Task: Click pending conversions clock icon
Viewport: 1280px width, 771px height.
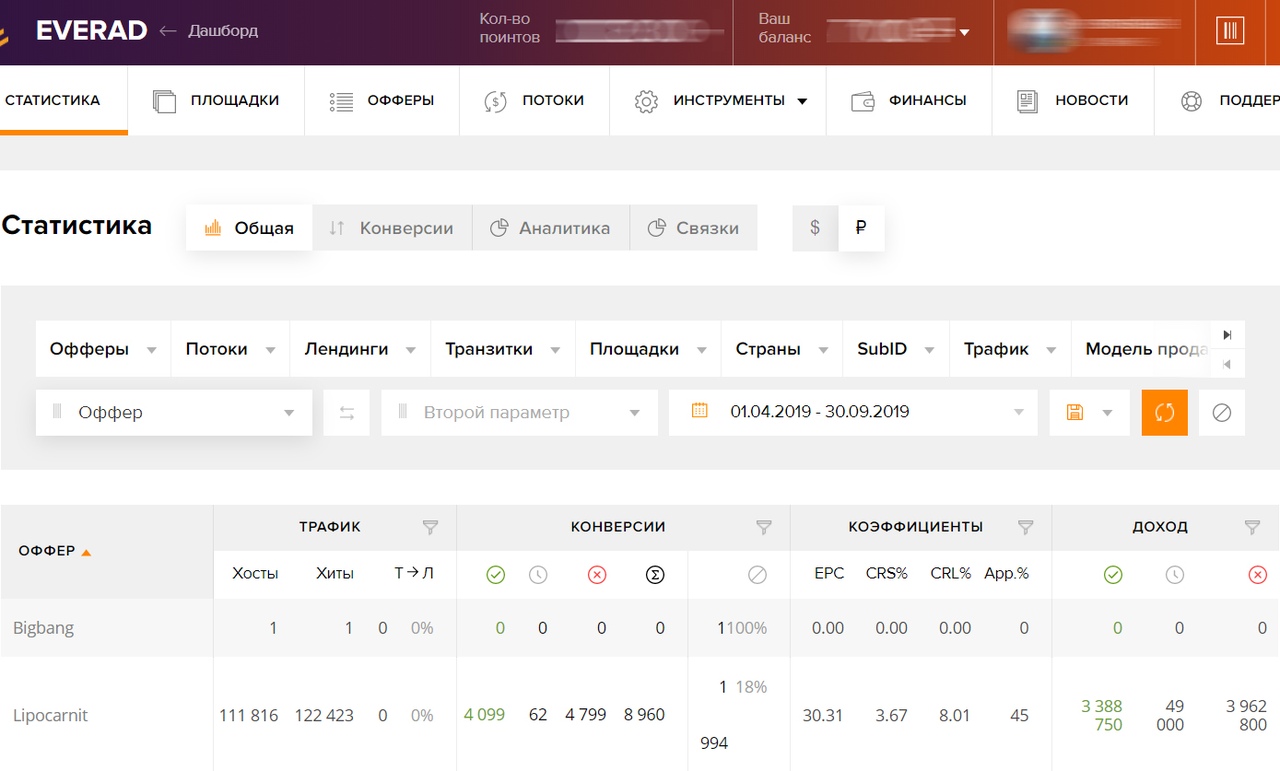Action: point(538,574)
